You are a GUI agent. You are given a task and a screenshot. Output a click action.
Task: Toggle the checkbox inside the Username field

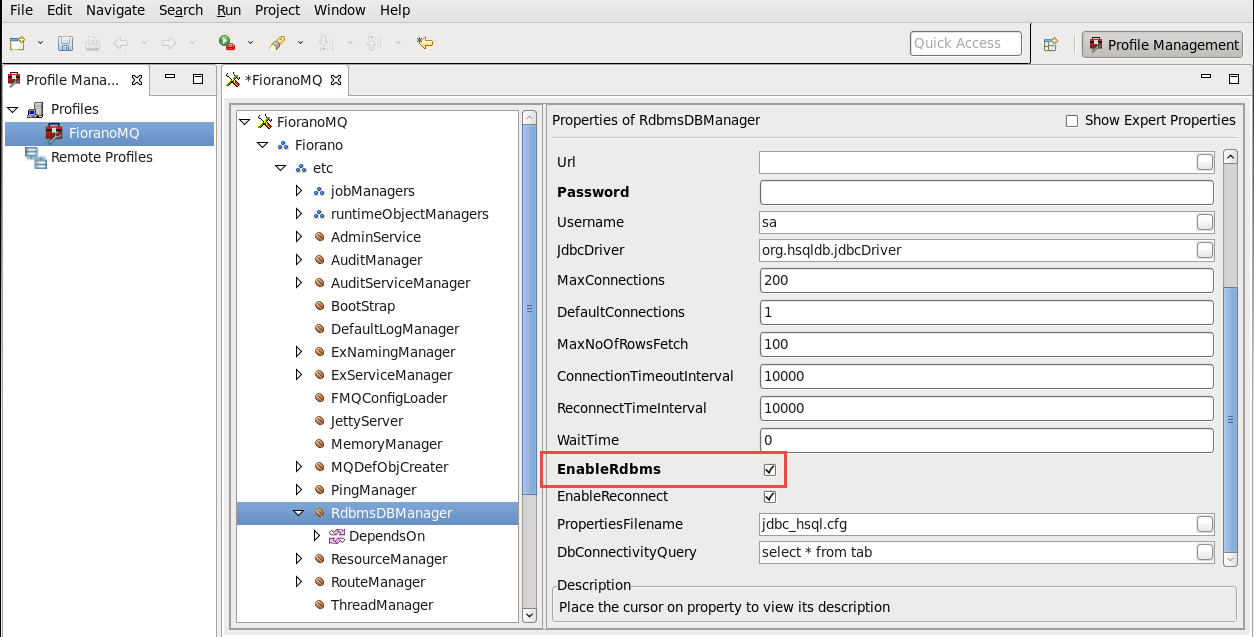pyautogui.click(x=1205, y=222)
